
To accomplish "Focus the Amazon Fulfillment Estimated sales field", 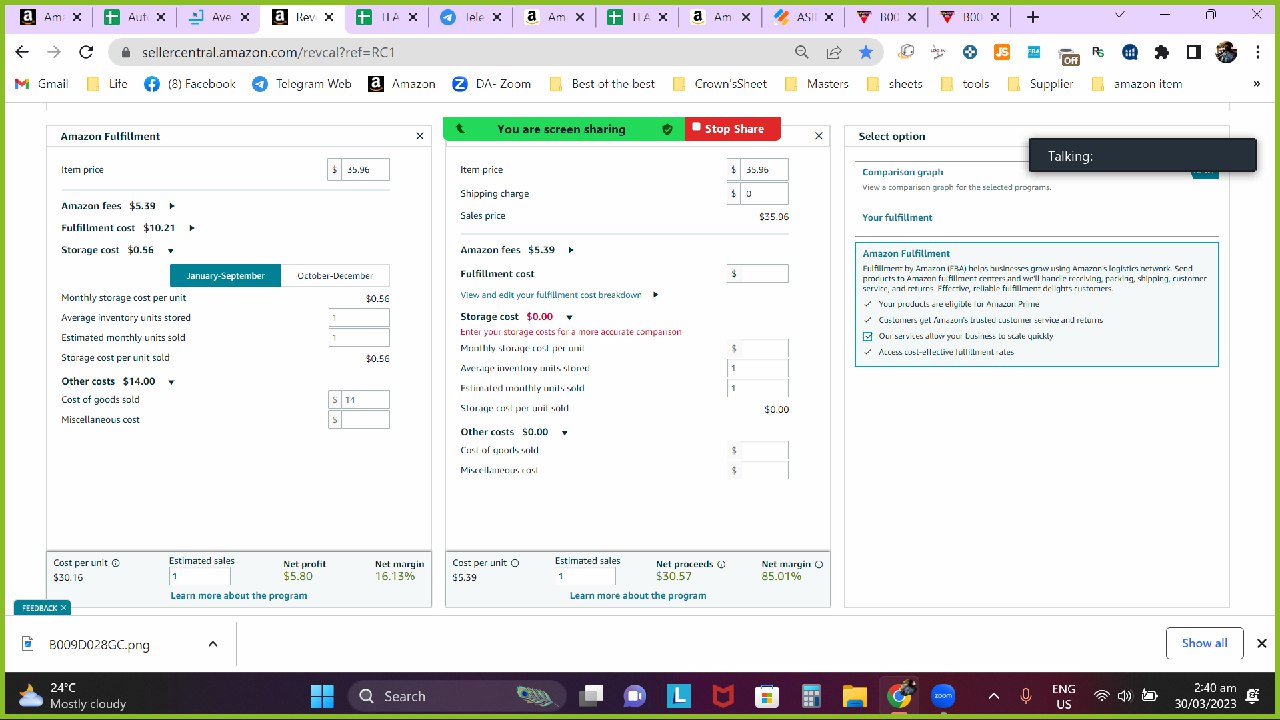I will tap(200, 577).
